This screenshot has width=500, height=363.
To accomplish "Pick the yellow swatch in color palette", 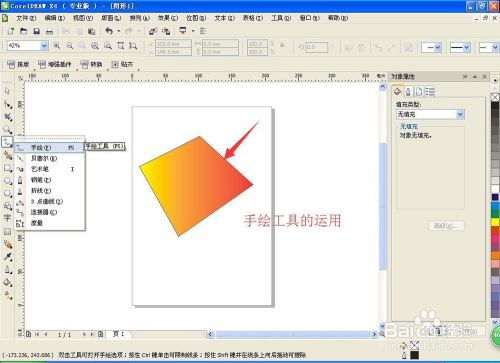I will (x=495, y=222).
